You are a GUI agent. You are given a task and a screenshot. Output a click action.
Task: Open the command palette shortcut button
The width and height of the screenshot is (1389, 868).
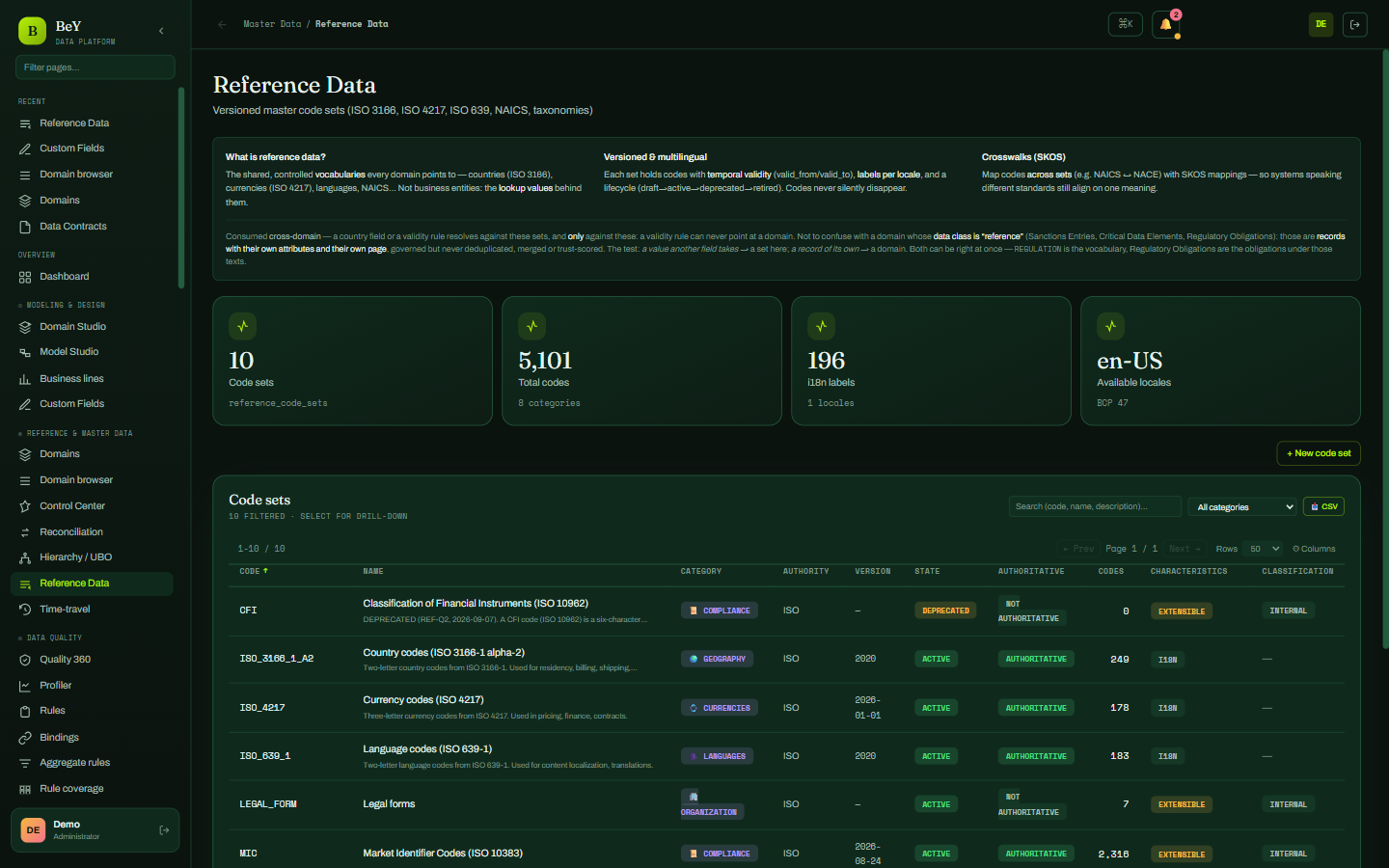pos(1126,24)
